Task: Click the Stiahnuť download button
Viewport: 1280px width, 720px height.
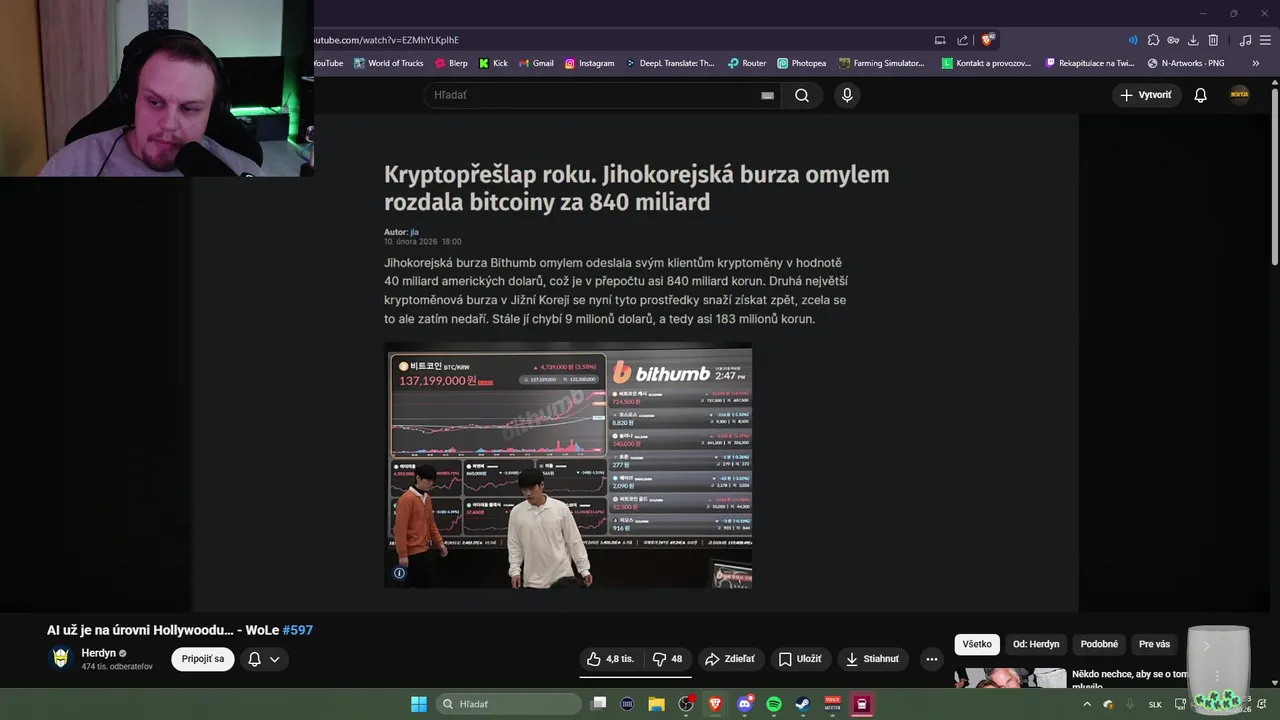Action: coord(873,659)
